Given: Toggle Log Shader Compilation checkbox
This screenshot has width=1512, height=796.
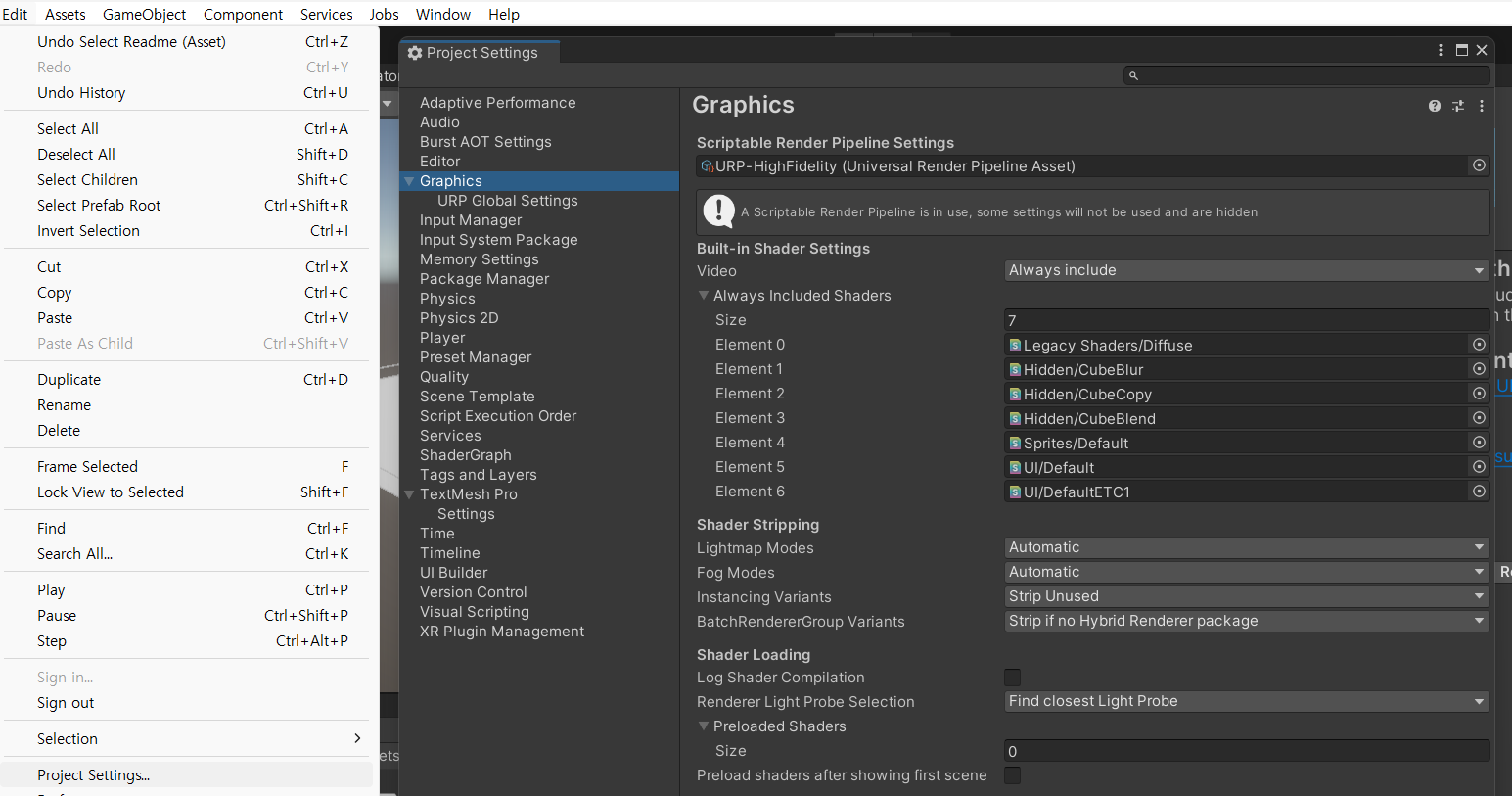Looking at the screenshot, I should [1013, 678].
